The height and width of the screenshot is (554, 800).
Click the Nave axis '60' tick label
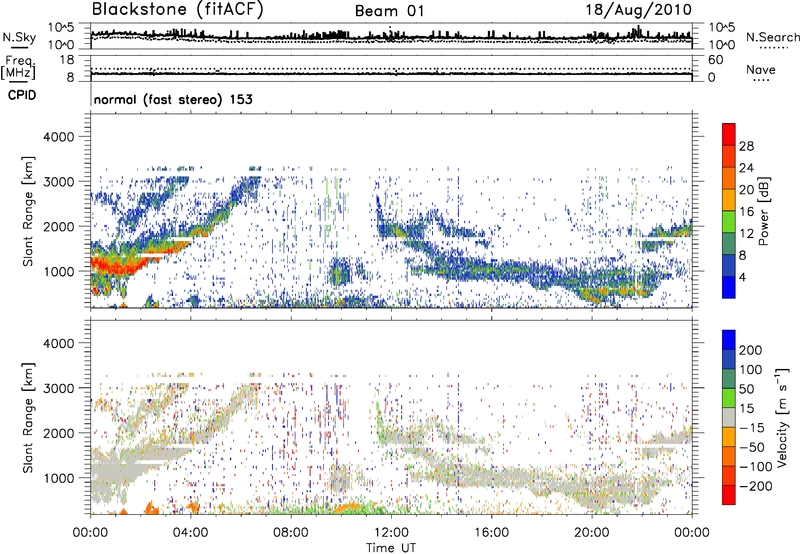[715, 60]
